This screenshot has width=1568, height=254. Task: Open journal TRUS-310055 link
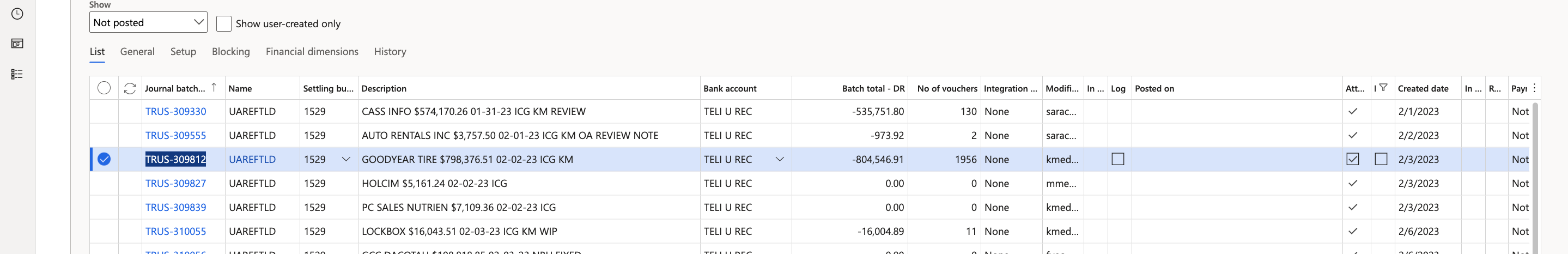click(175, 232)
